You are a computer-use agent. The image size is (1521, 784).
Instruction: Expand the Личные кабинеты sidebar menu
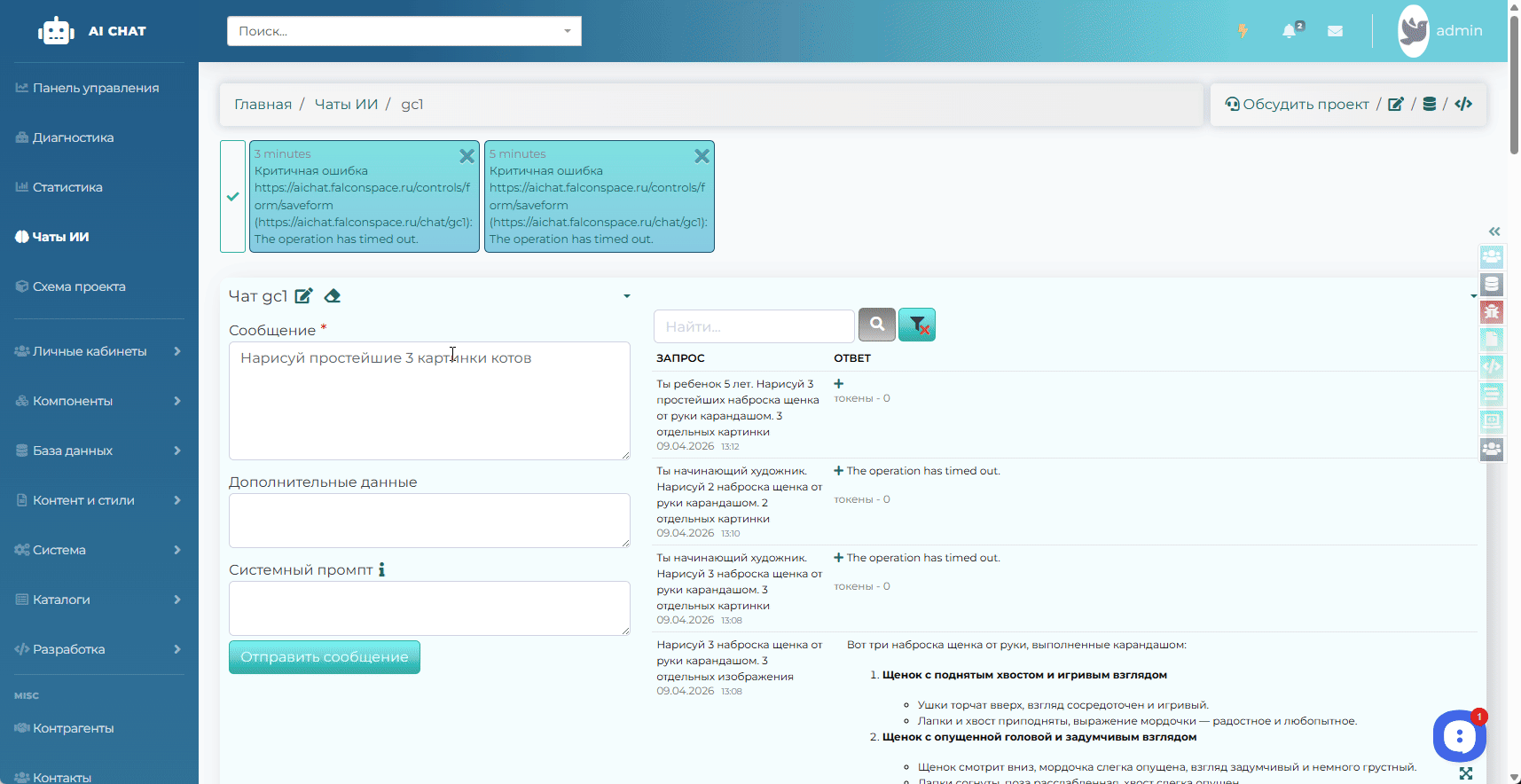click(x=98, y=351)
